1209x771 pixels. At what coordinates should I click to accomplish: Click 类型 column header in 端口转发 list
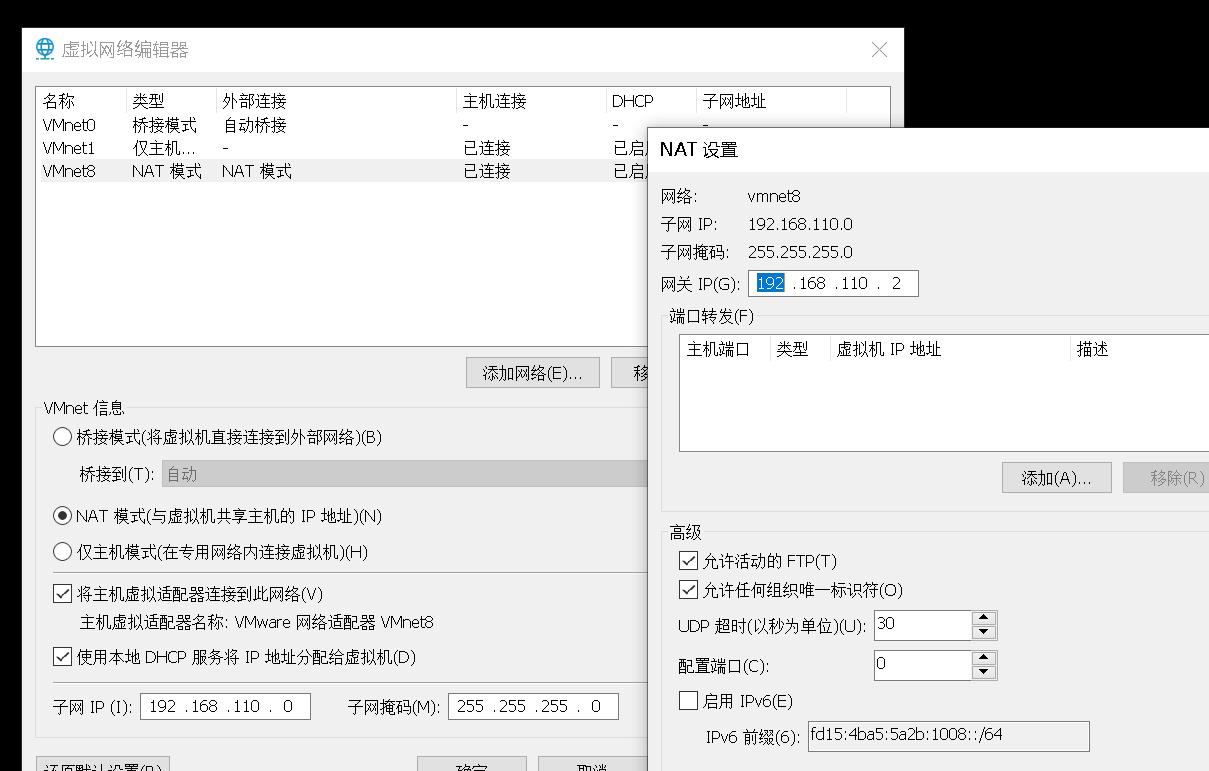[x=800, y=349]
